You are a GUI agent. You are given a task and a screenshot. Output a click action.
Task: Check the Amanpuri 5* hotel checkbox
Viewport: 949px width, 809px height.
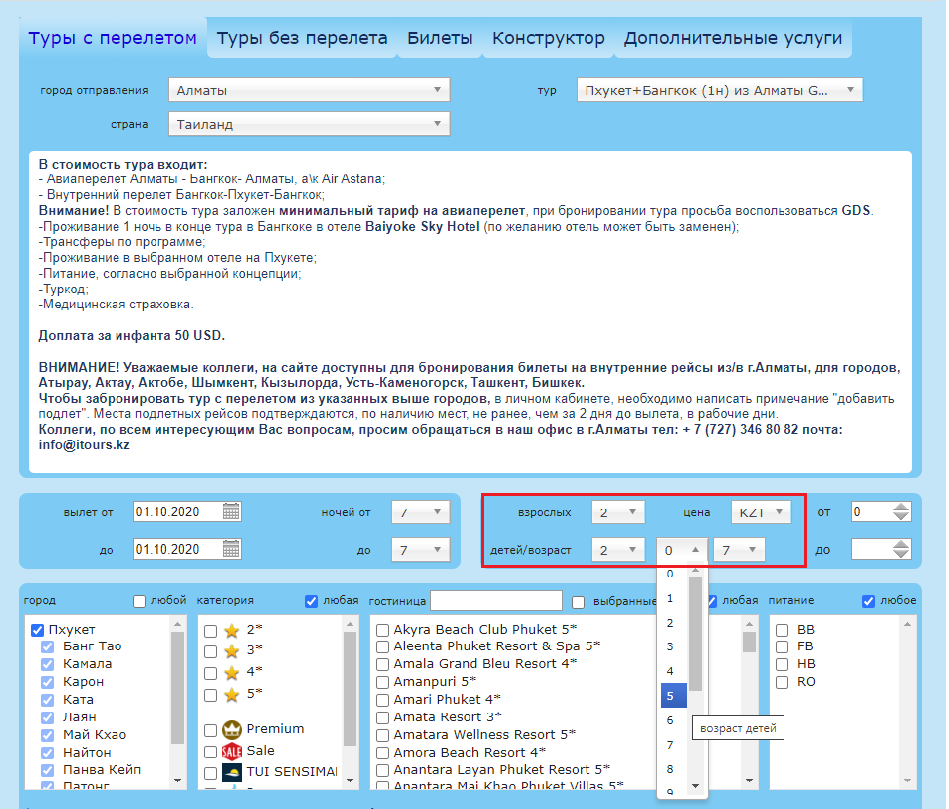(x=383, y=682)
